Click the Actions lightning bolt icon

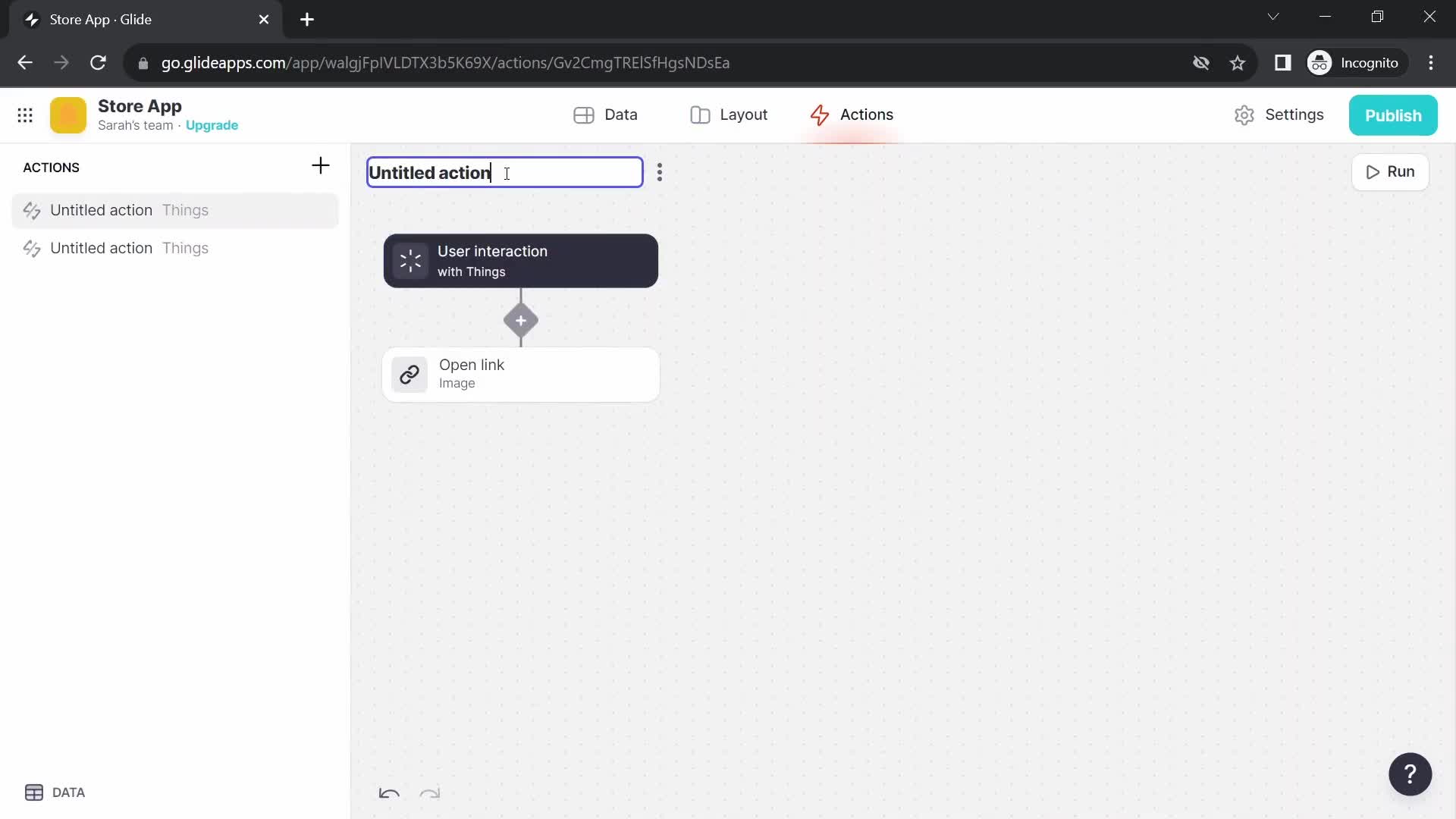click(820, 114)
